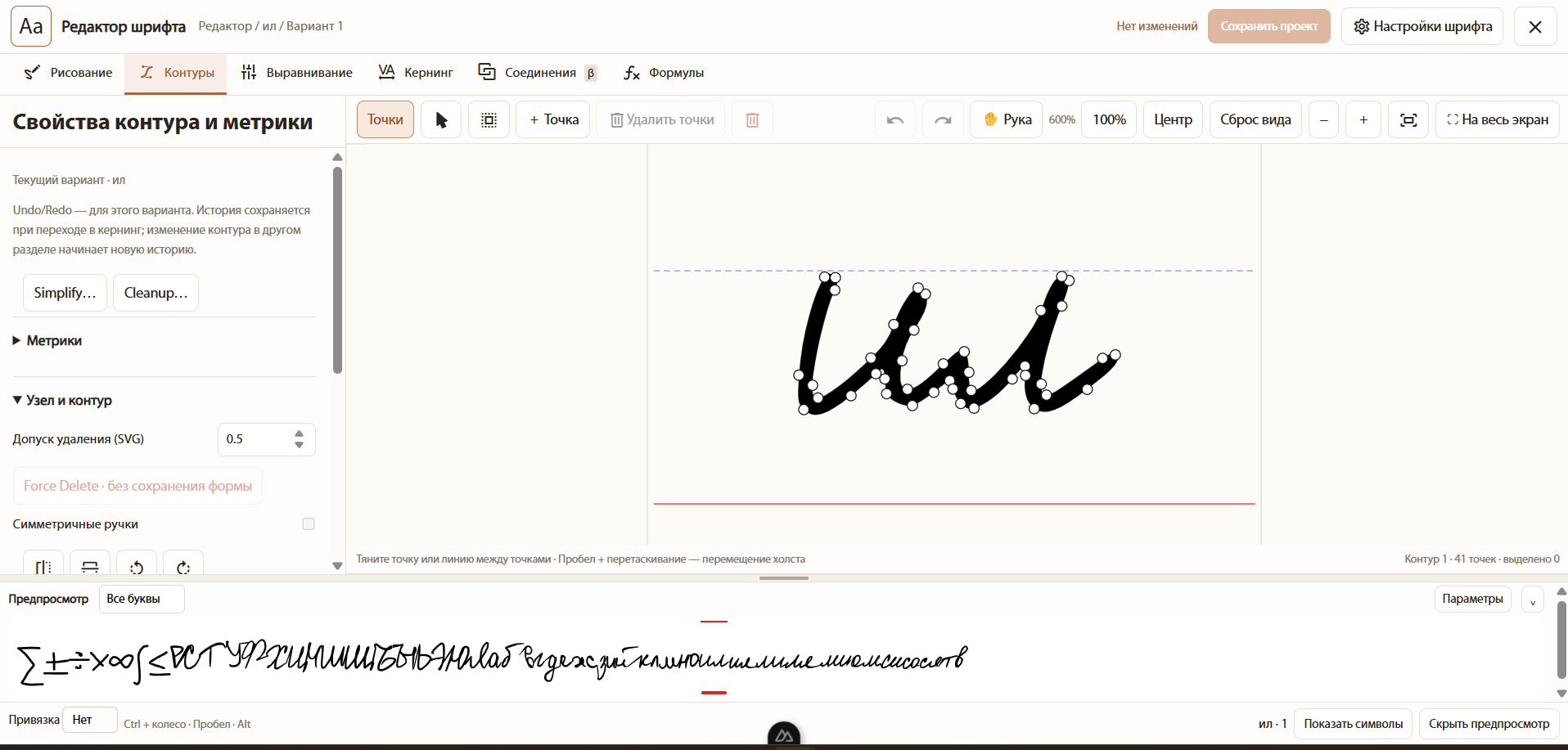
Task: Click the fit-to-view frame icon
Action: click(x=1408, y=120)
